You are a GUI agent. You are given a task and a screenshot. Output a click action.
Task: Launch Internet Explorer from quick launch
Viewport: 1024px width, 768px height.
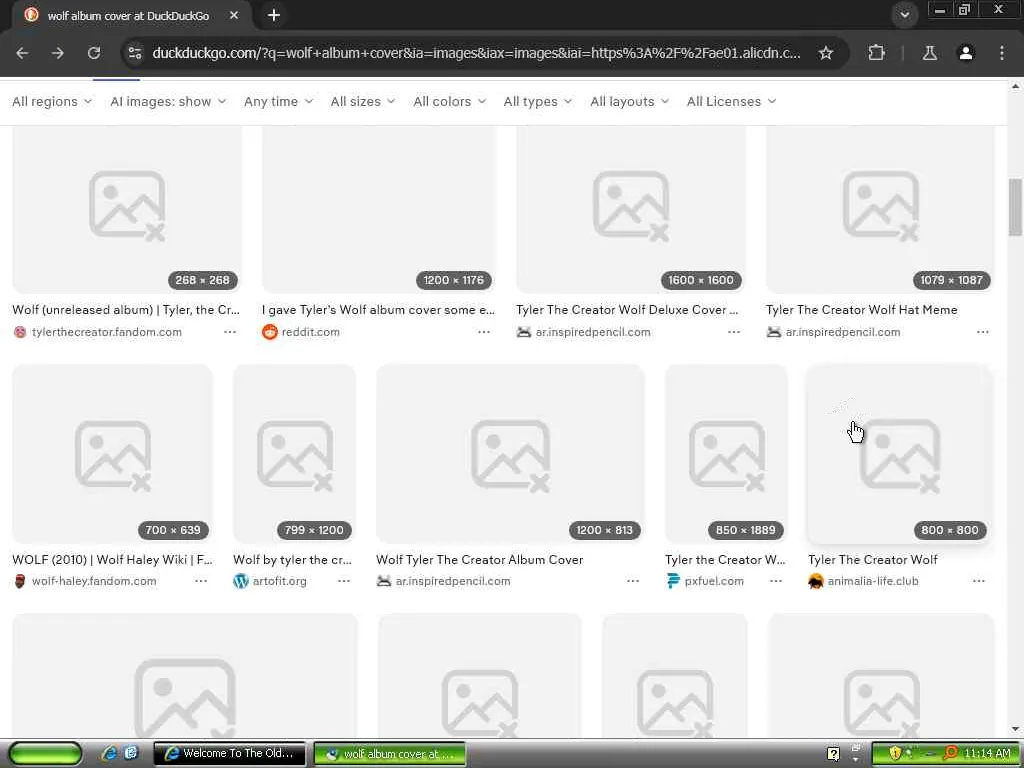[x=109, y=753]
